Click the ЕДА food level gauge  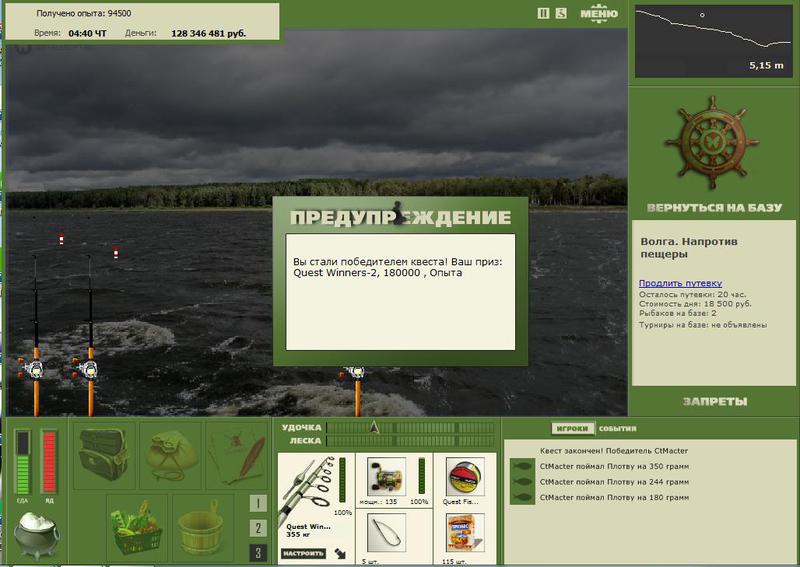(23, 463)
